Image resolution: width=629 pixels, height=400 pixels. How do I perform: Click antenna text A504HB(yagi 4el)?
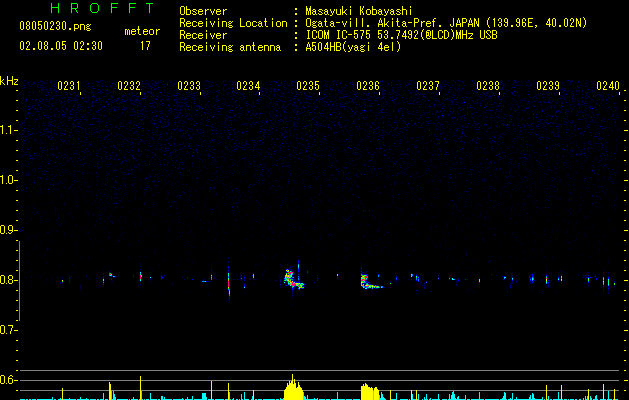(x=353, y=47)
